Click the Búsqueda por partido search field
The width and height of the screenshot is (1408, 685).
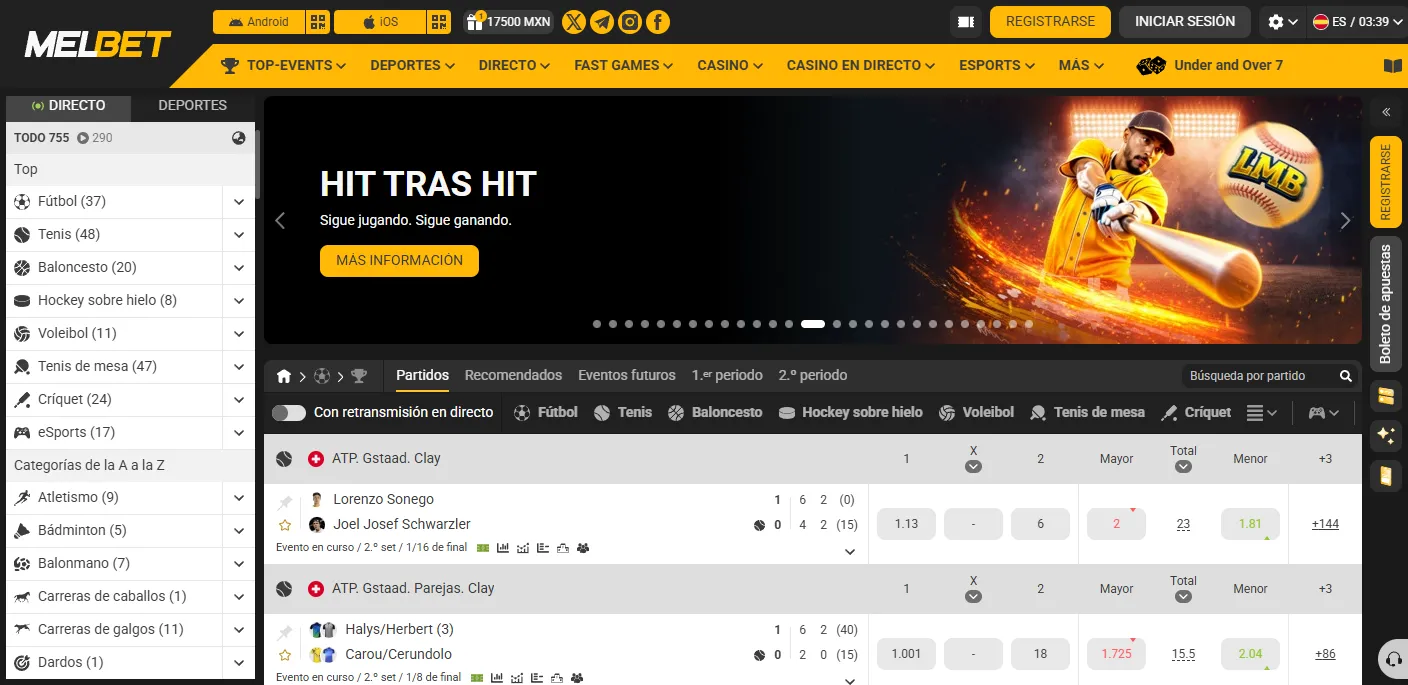pos(1258,376)
